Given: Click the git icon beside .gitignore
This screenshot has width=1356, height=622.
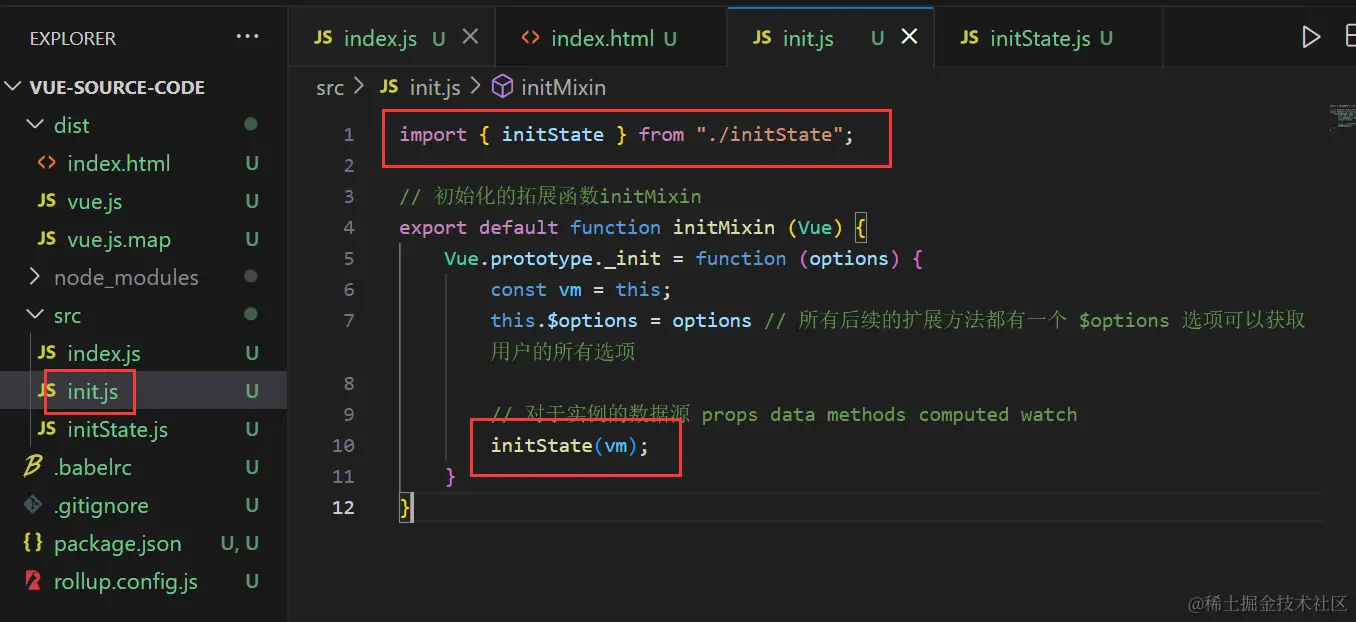Looking at the screenshot, I should pyautogui.click(x=33, y=505).
